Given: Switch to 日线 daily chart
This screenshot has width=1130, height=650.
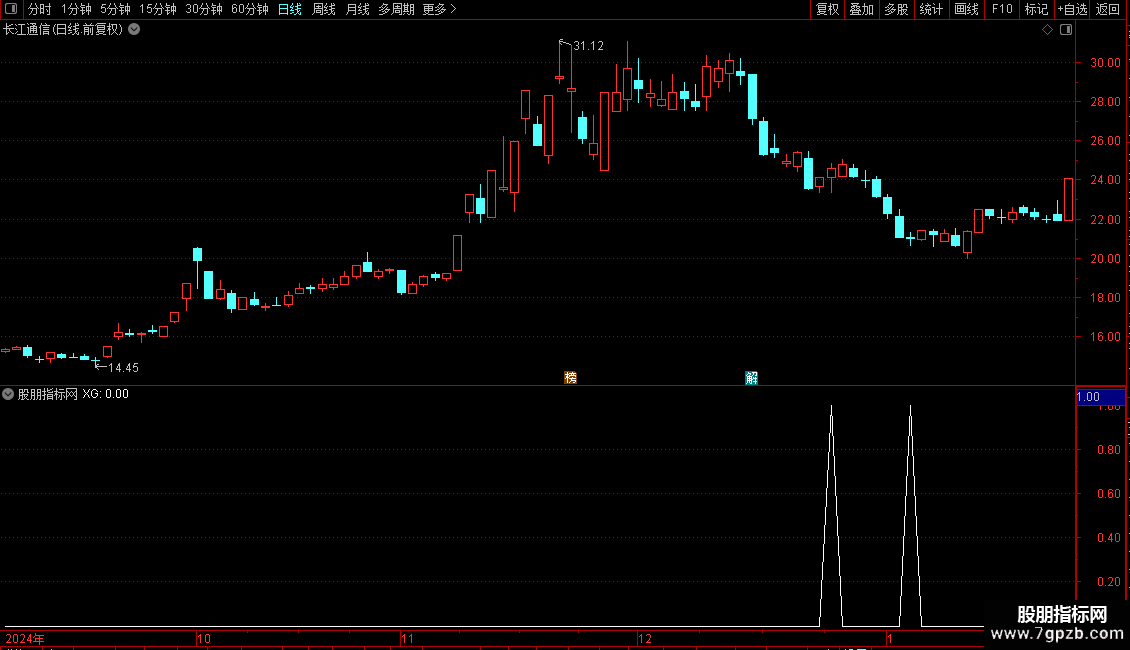Looking at the screenshot, I should point(290,9).
